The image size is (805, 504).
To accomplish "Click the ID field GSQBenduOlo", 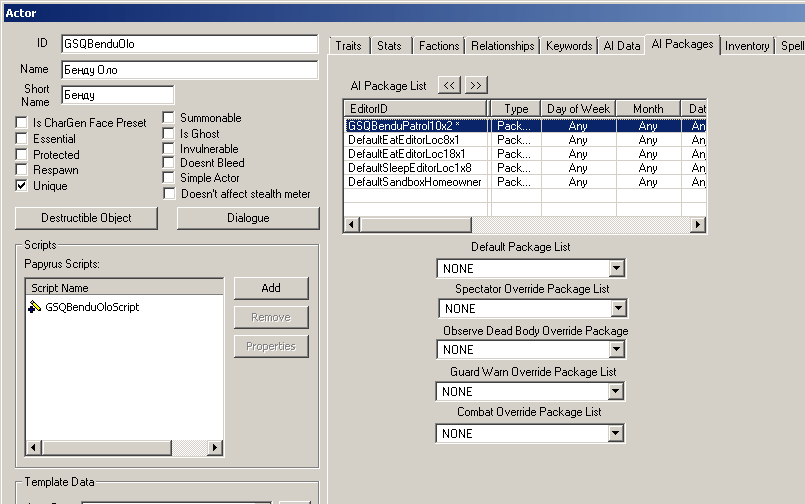I will pyautogui.click(x=189, y=44).
